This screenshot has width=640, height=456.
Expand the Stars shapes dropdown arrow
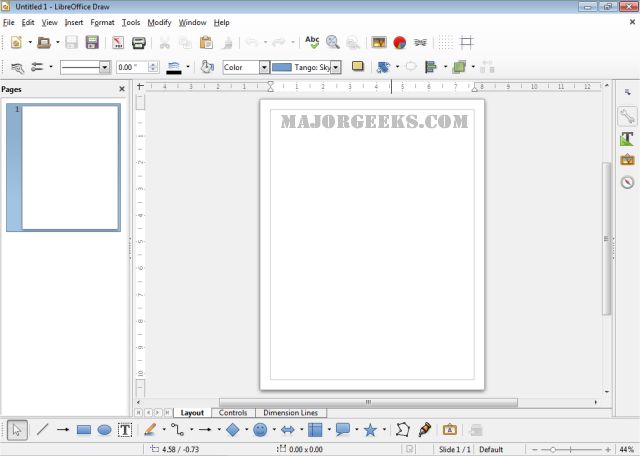(384, 429)
